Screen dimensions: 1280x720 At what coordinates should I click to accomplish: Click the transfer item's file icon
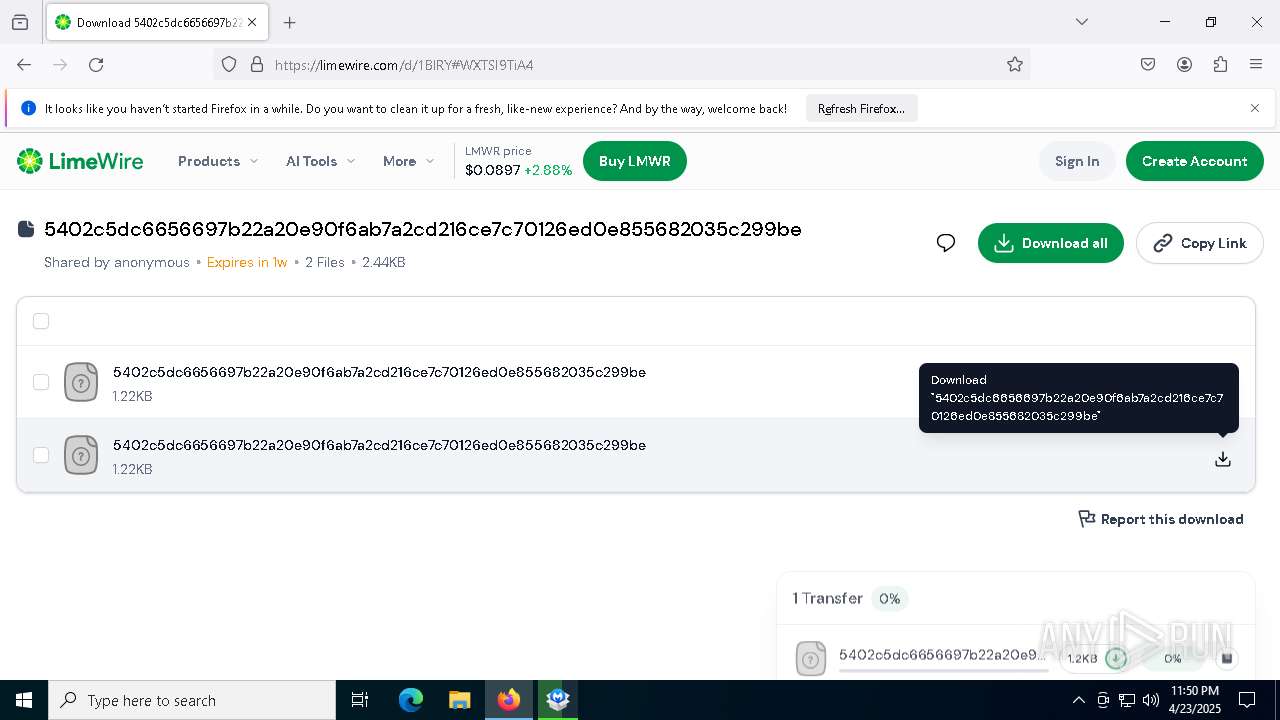coord(811,658)
